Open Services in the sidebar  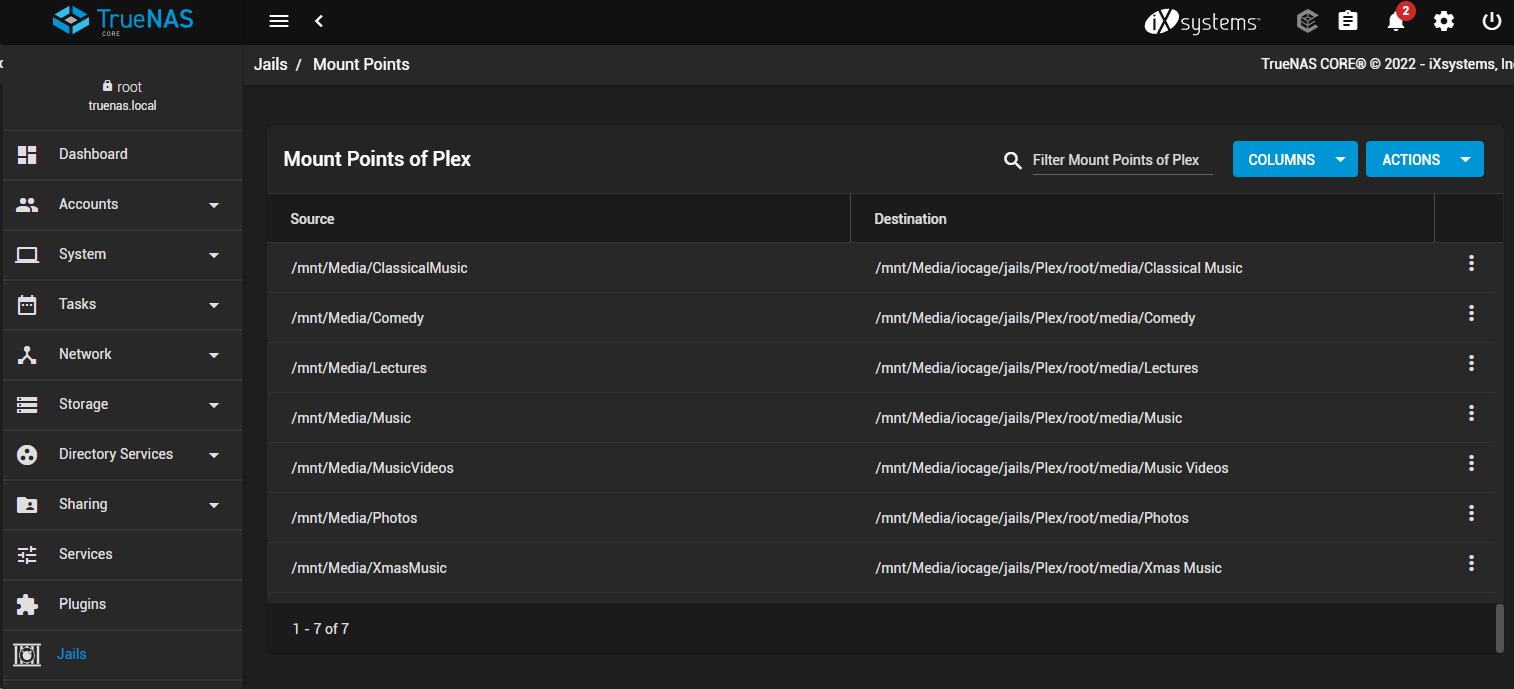pyautogui.click(x=86, y=554)
